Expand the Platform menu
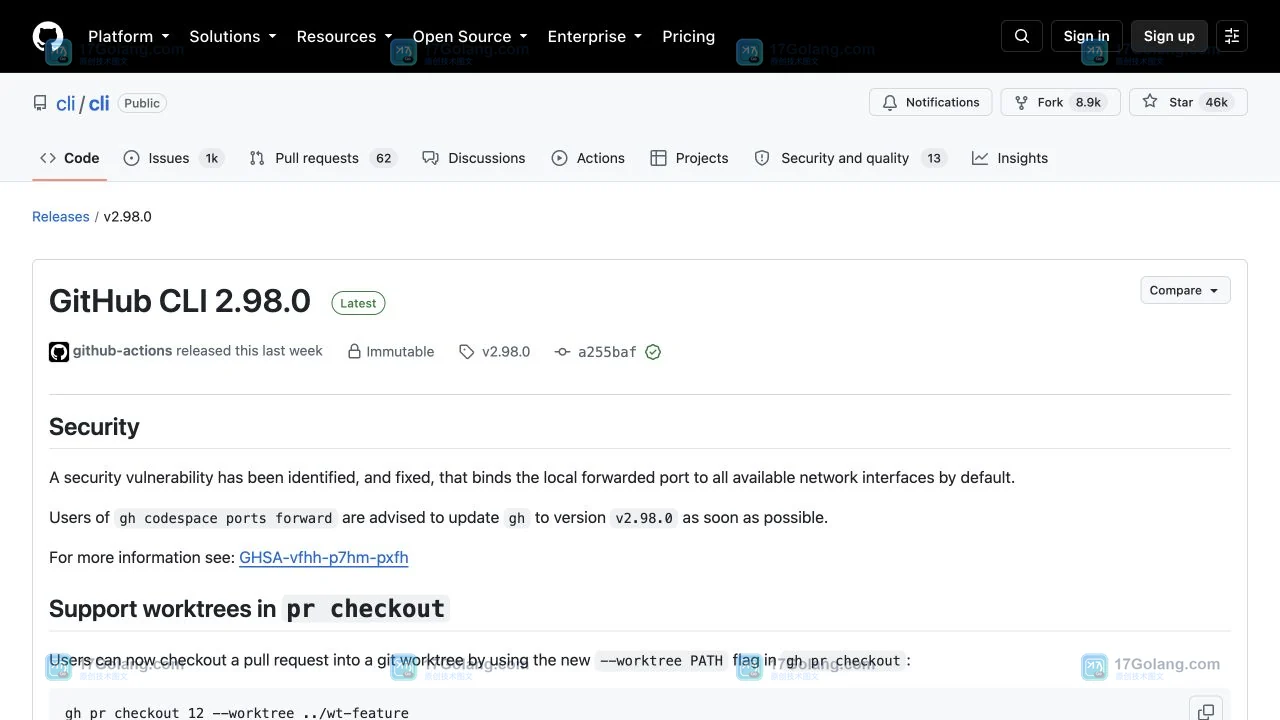 129,36
